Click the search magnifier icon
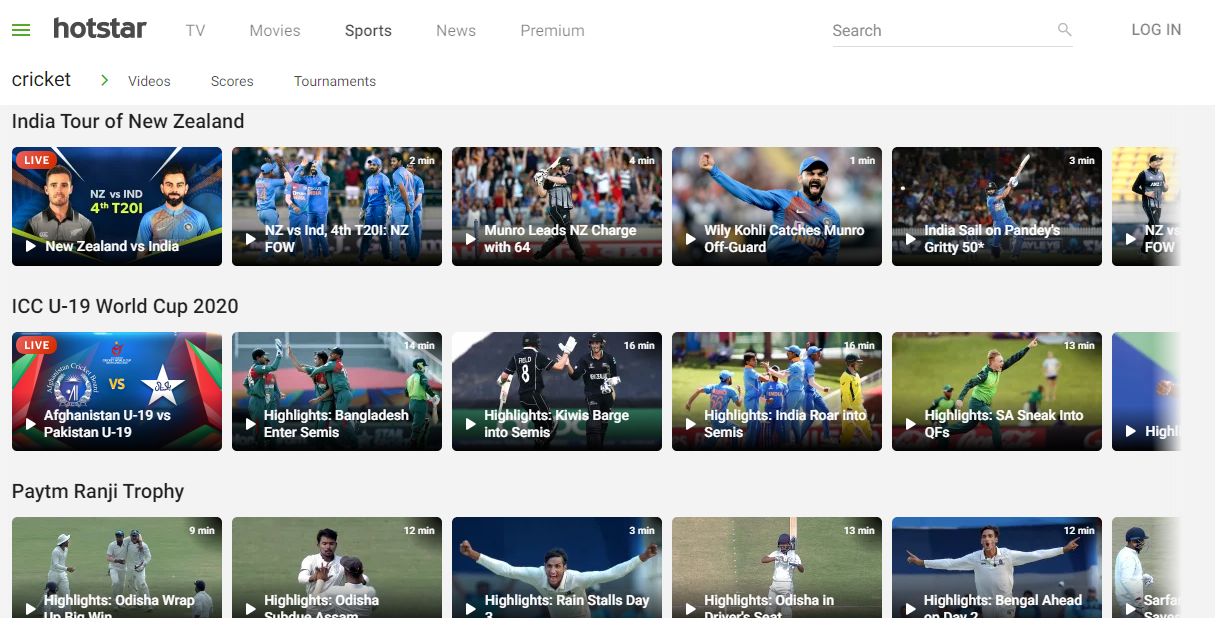 1064,30
